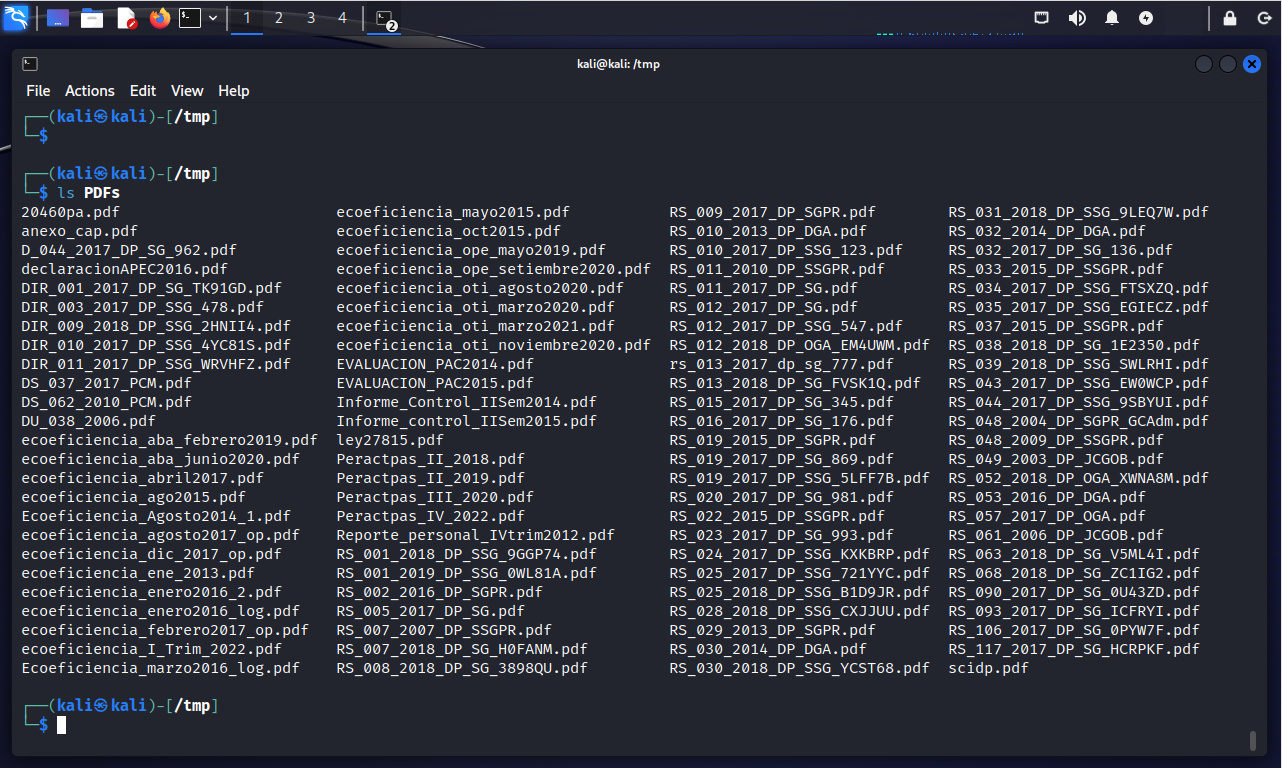1282x768 pixels.
Task: Open the Actions menu
Action: pos(90,91)
